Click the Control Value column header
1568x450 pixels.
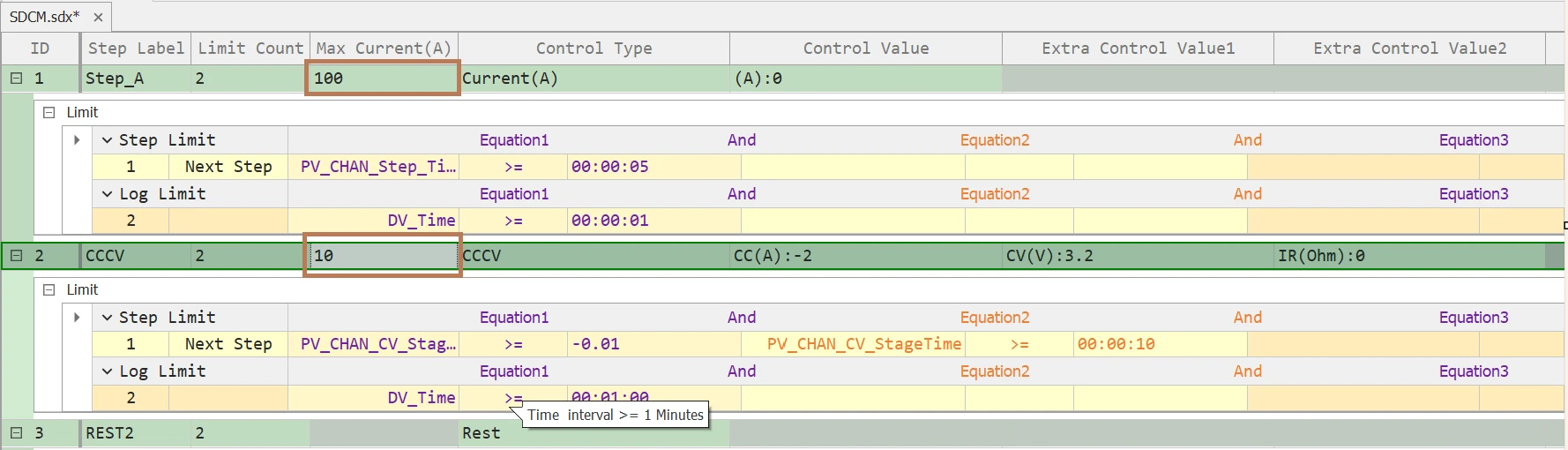tap(866, 49)
